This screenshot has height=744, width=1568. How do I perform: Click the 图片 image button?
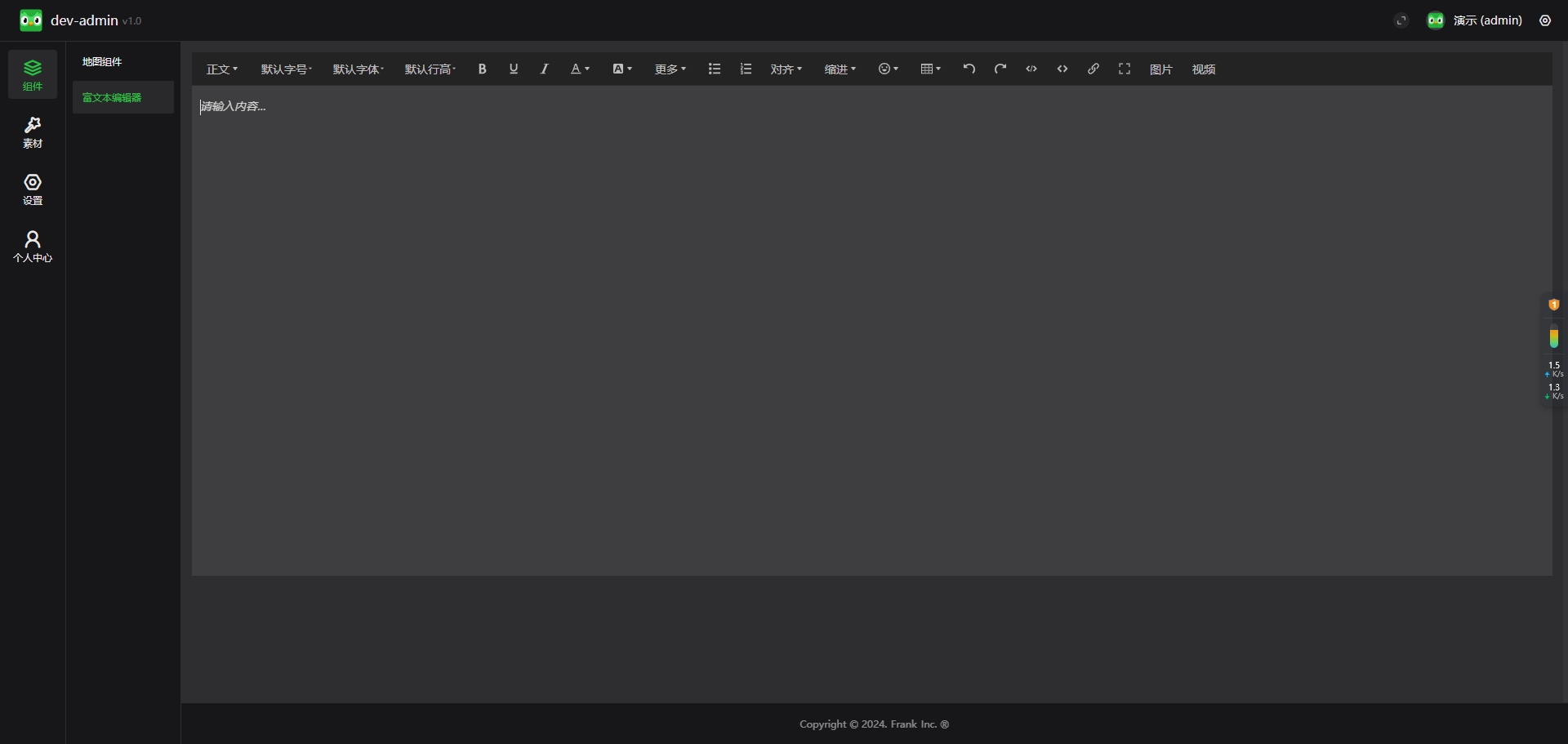click(1161, 69)
